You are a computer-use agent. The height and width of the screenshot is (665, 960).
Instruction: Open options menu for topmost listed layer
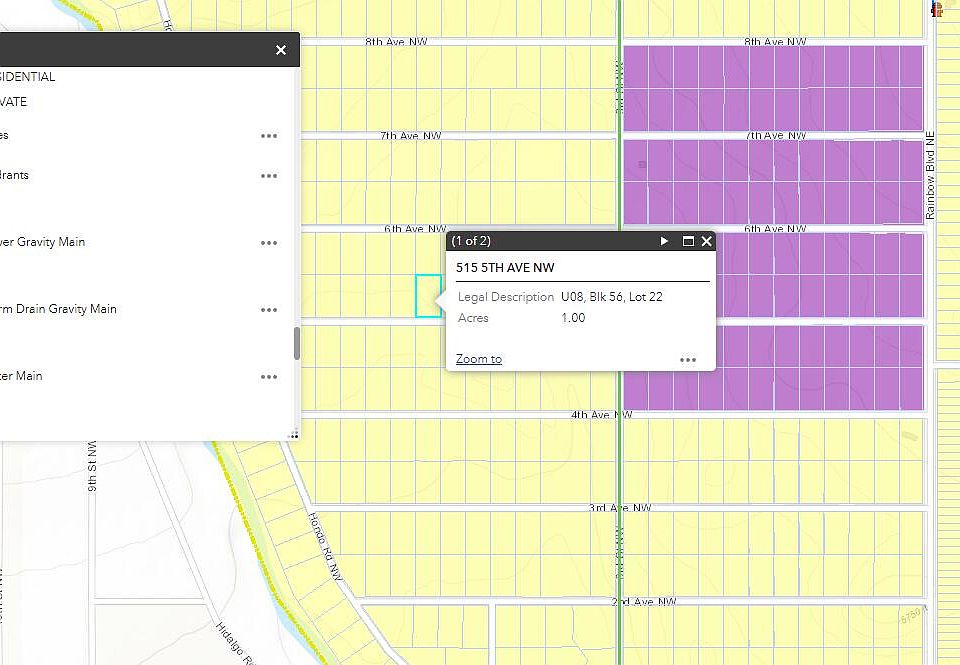pos(269,136)
